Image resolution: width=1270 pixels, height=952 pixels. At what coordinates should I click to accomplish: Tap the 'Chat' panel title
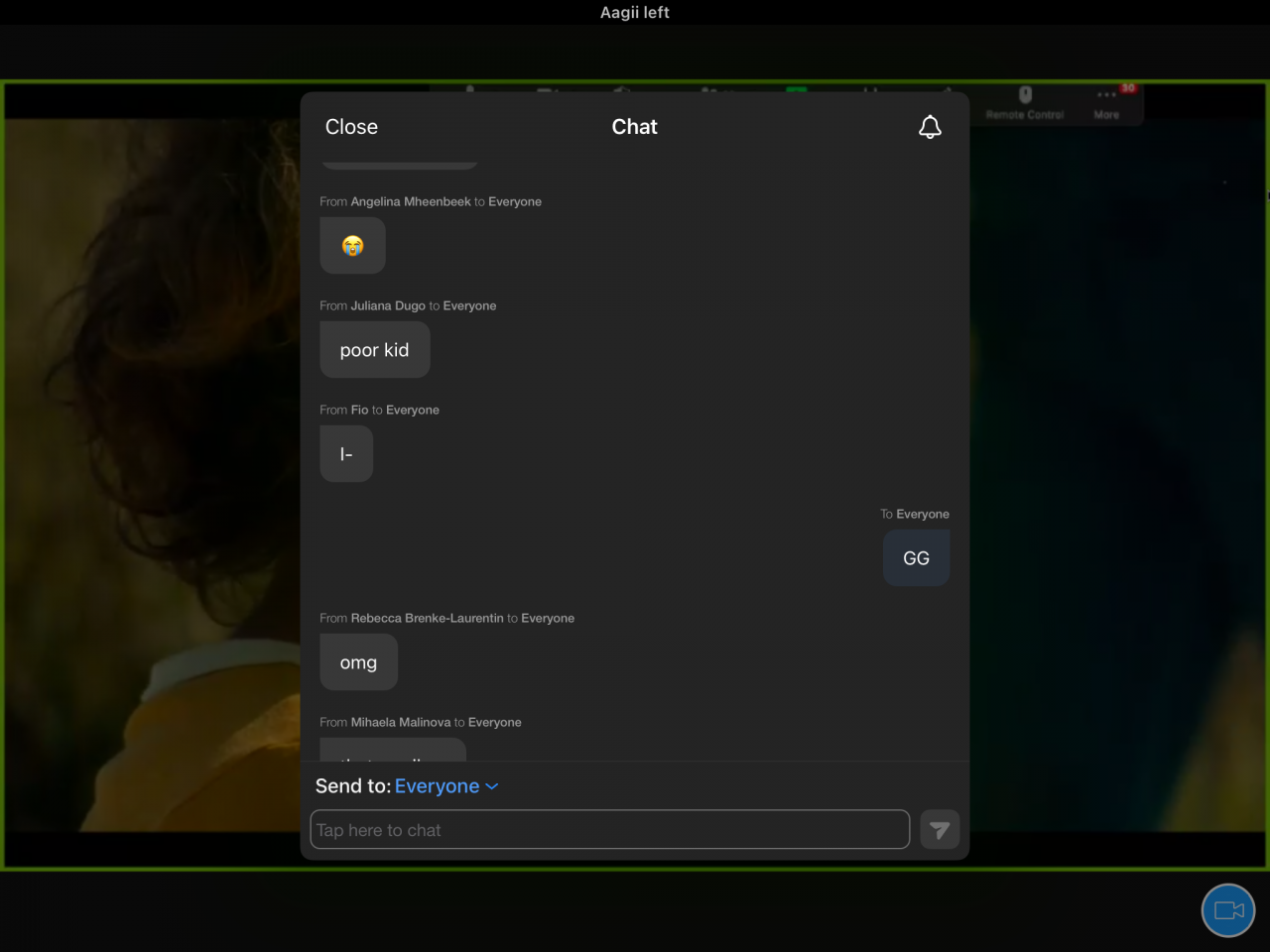635,127
